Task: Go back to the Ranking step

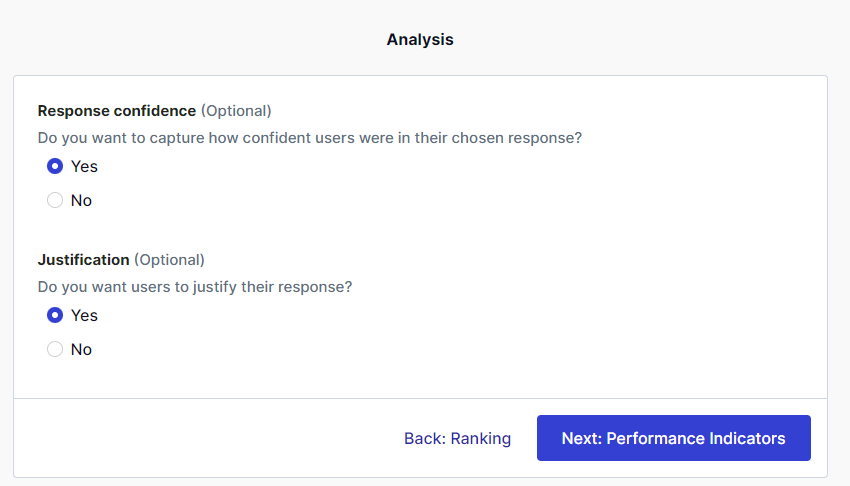Action: tap(457, 438)
